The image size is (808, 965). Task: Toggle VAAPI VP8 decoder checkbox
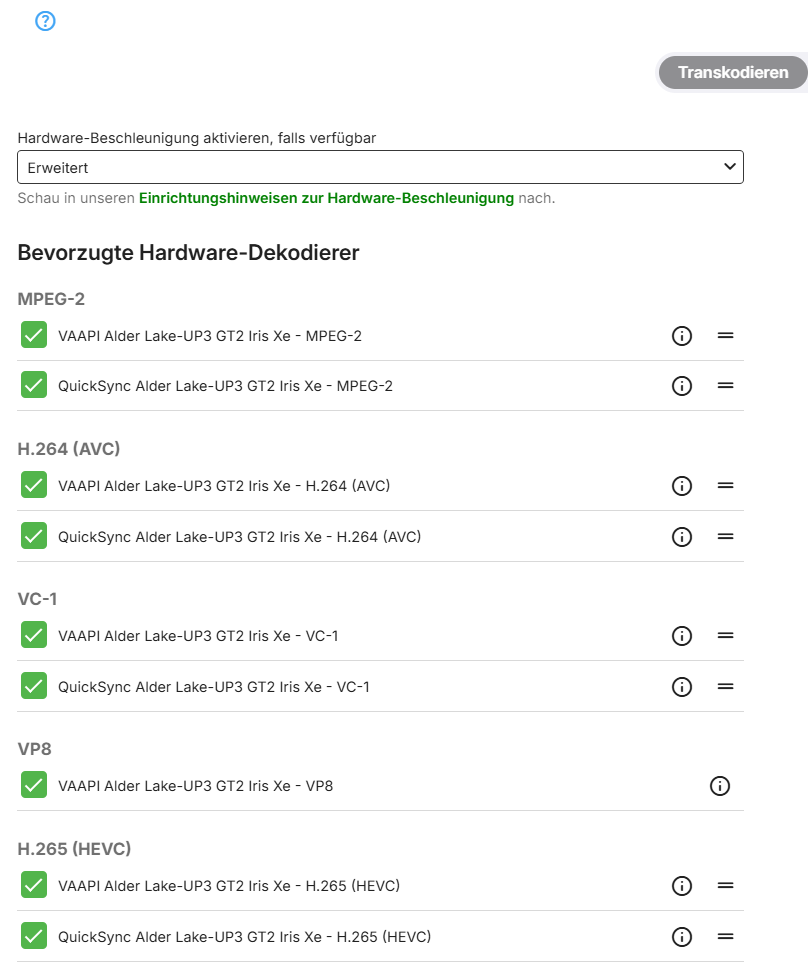34,785
